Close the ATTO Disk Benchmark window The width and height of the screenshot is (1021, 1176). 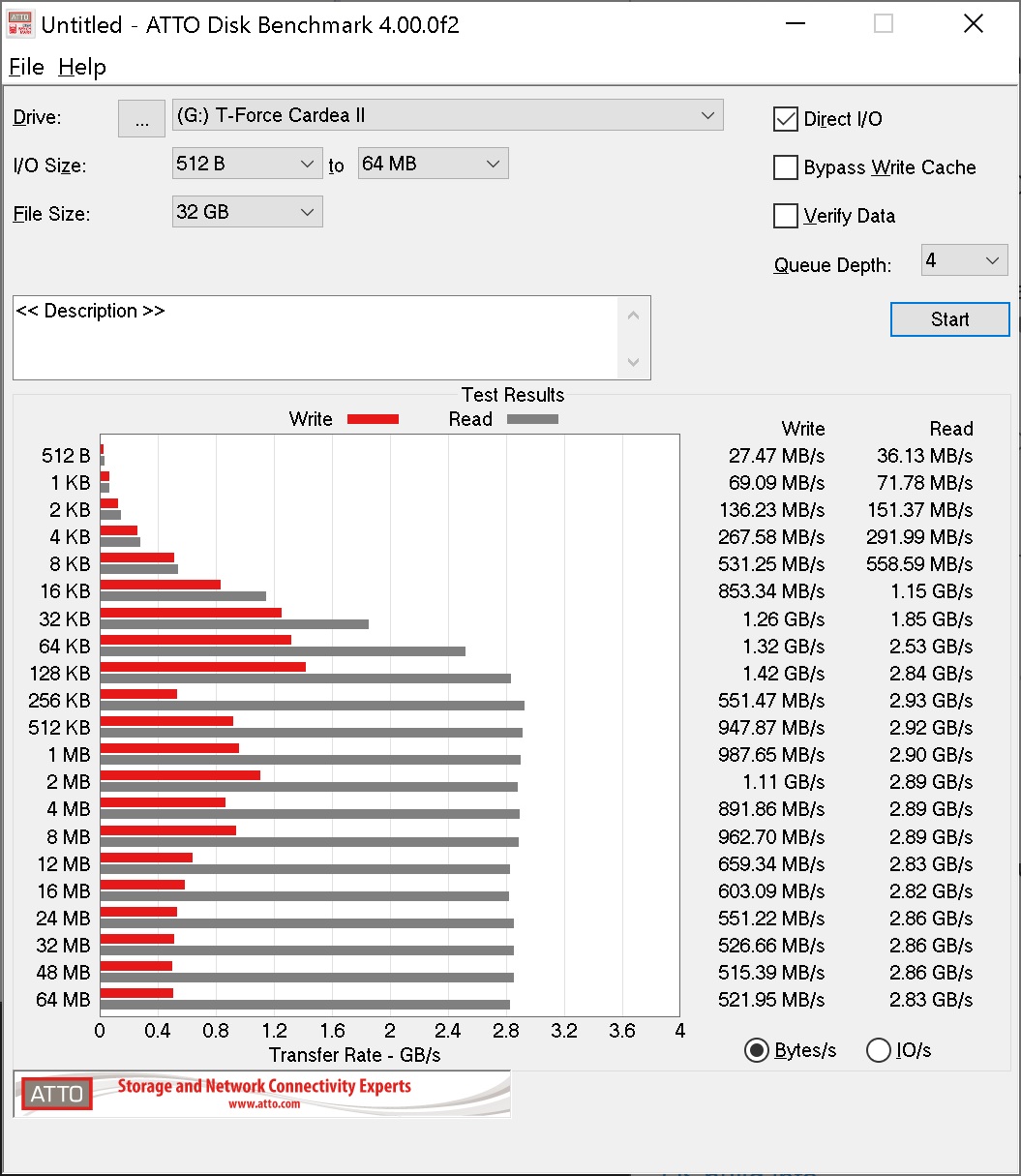(974, 24)
